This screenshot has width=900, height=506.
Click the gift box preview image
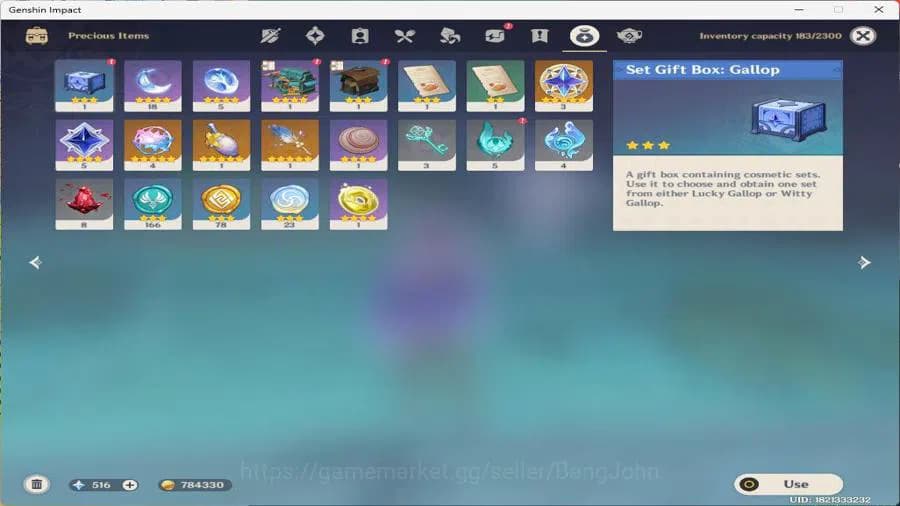[x=789, y=119]
